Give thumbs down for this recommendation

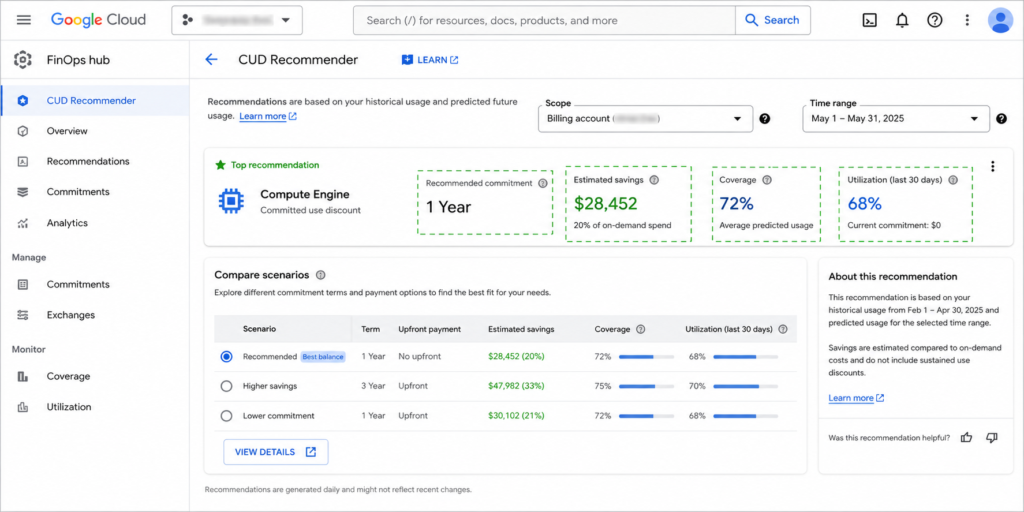pyautogui.click(x=991, y=438)
